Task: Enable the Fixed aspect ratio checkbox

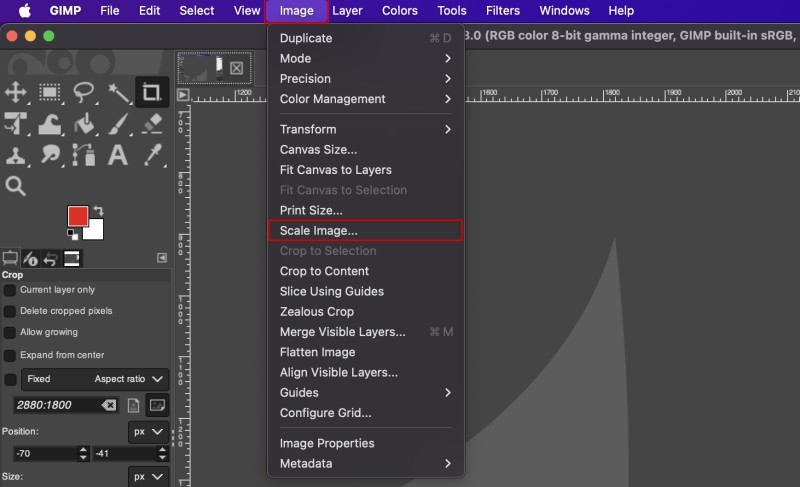Action: click(10, 379)
